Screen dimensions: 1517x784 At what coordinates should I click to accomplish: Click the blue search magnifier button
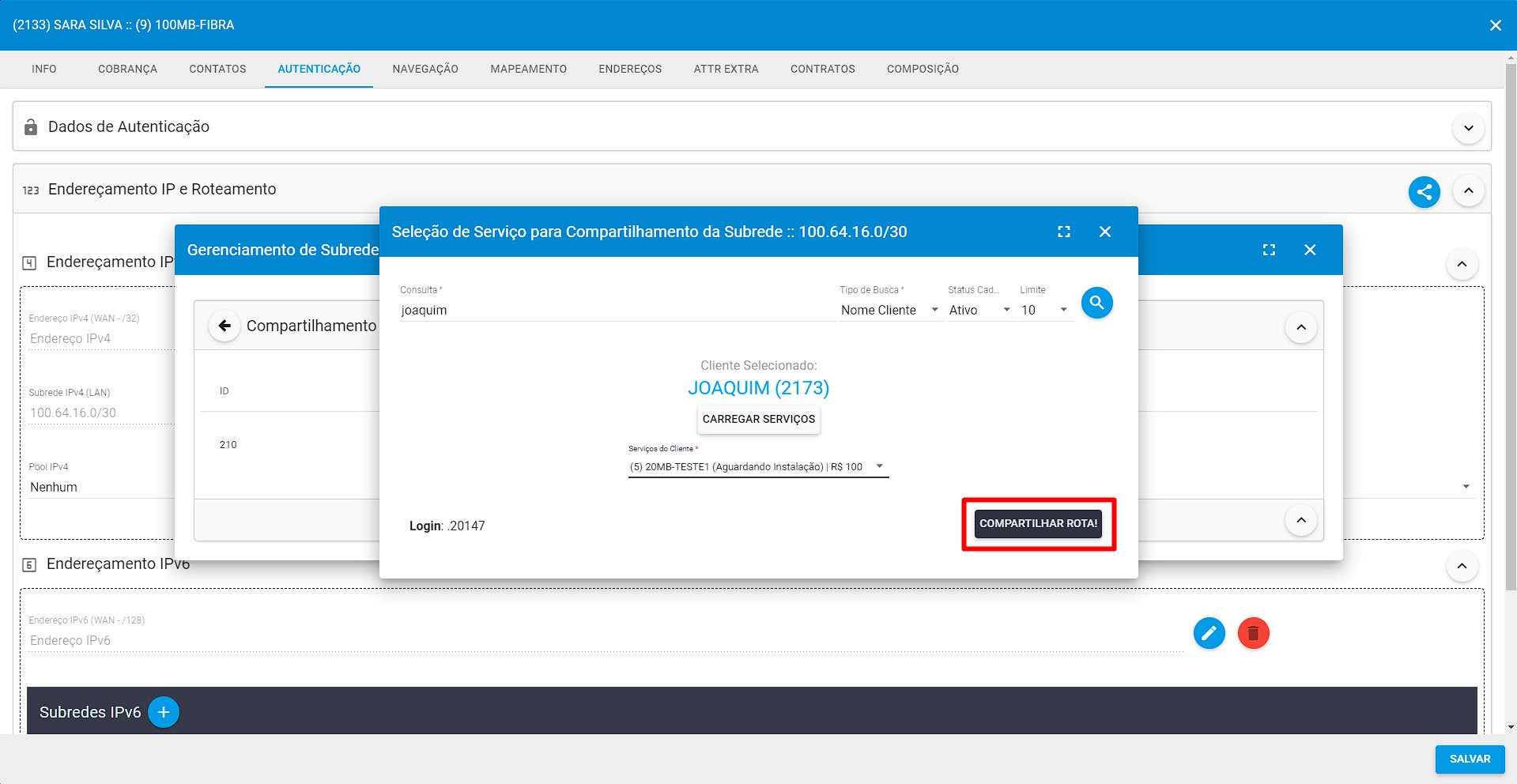1096,303
